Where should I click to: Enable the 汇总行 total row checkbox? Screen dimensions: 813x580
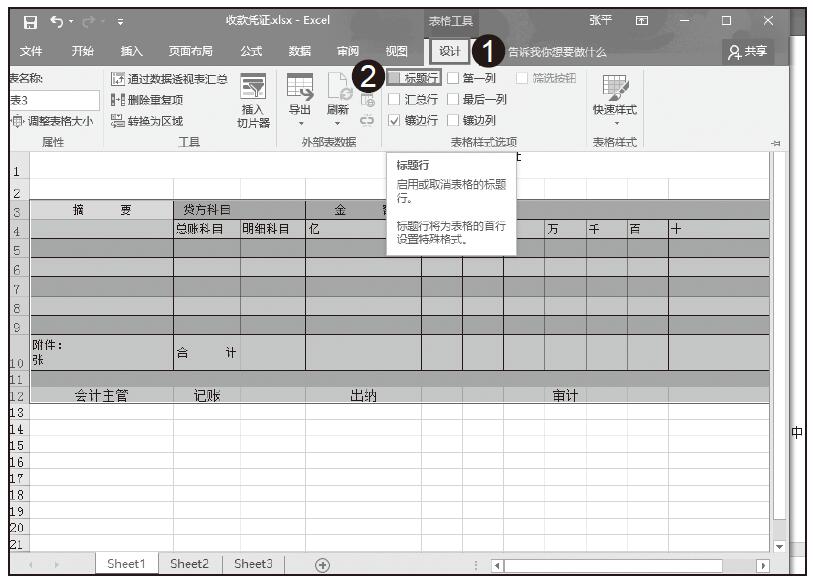click(395, 99)
